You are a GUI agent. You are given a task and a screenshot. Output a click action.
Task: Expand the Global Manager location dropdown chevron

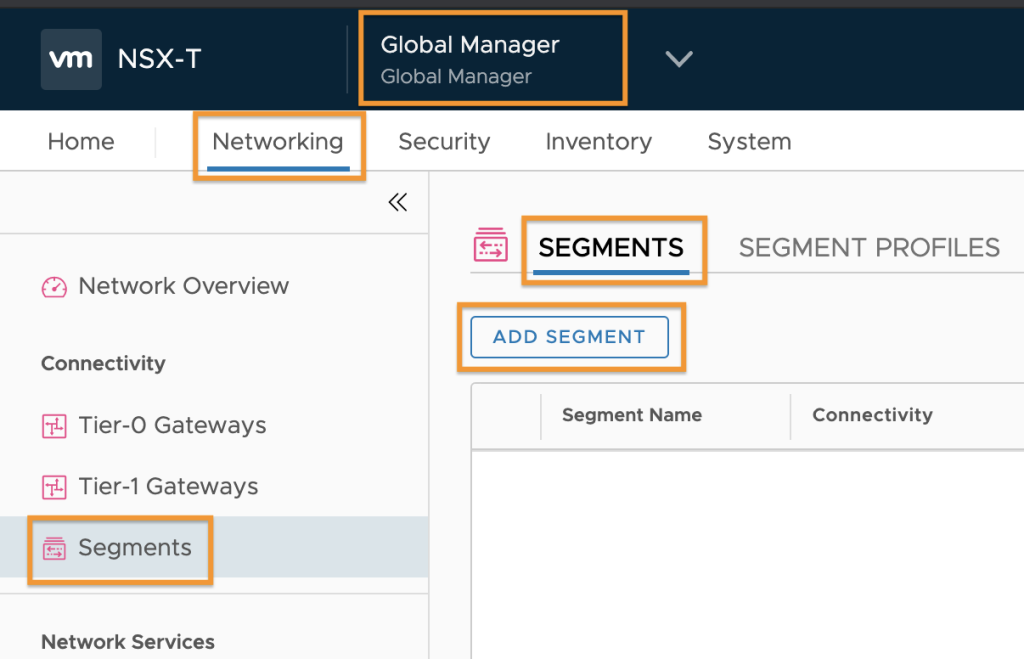click(679, 59)
